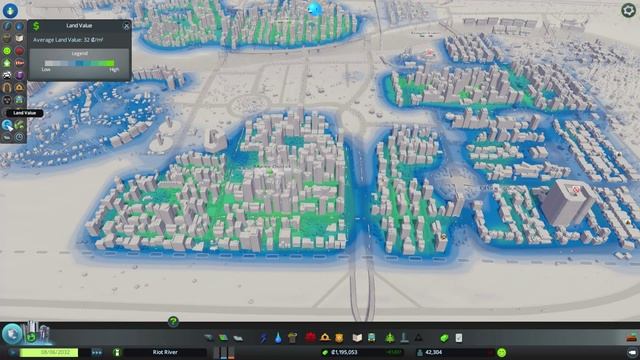Select the car Traffic info view
Image resolution: width=640 pixels, height=360 pixels.
[7, 75]
